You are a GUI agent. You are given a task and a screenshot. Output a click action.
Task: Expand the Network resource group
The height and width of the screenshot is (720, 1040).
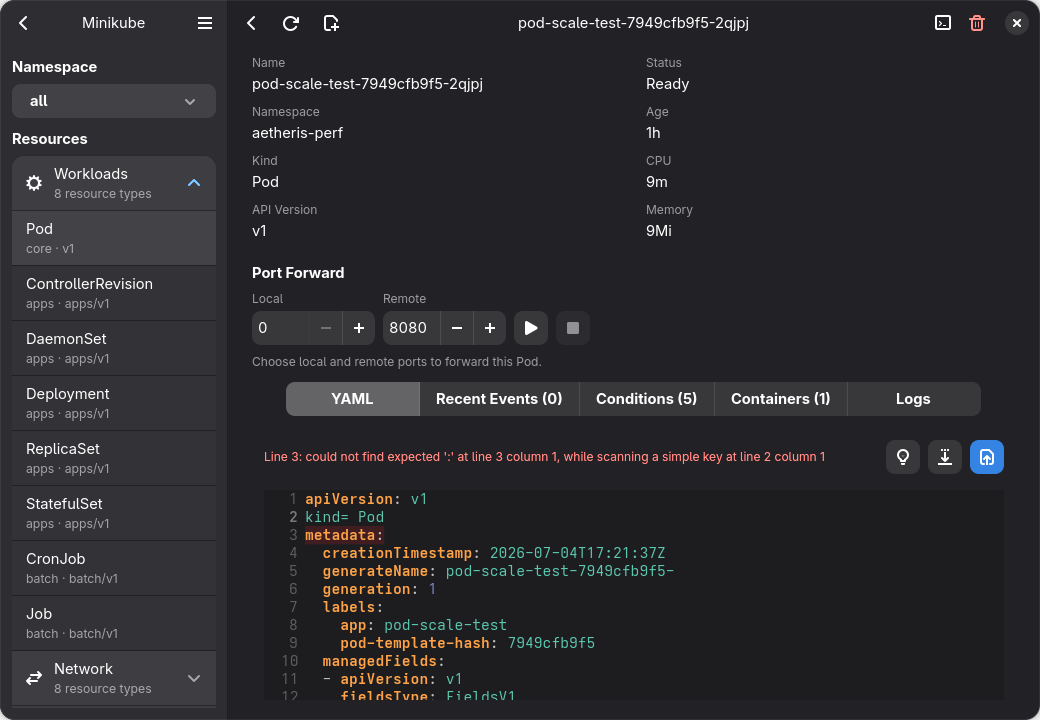tap(194, 678)
